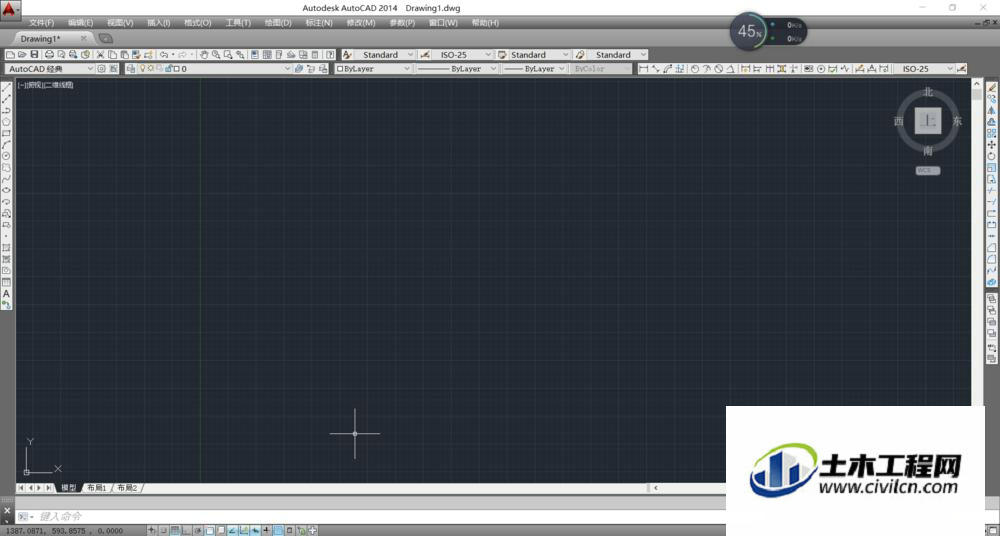
Task: Click the 北 direction on the ViewCube compass
Action: coord(928,92)
